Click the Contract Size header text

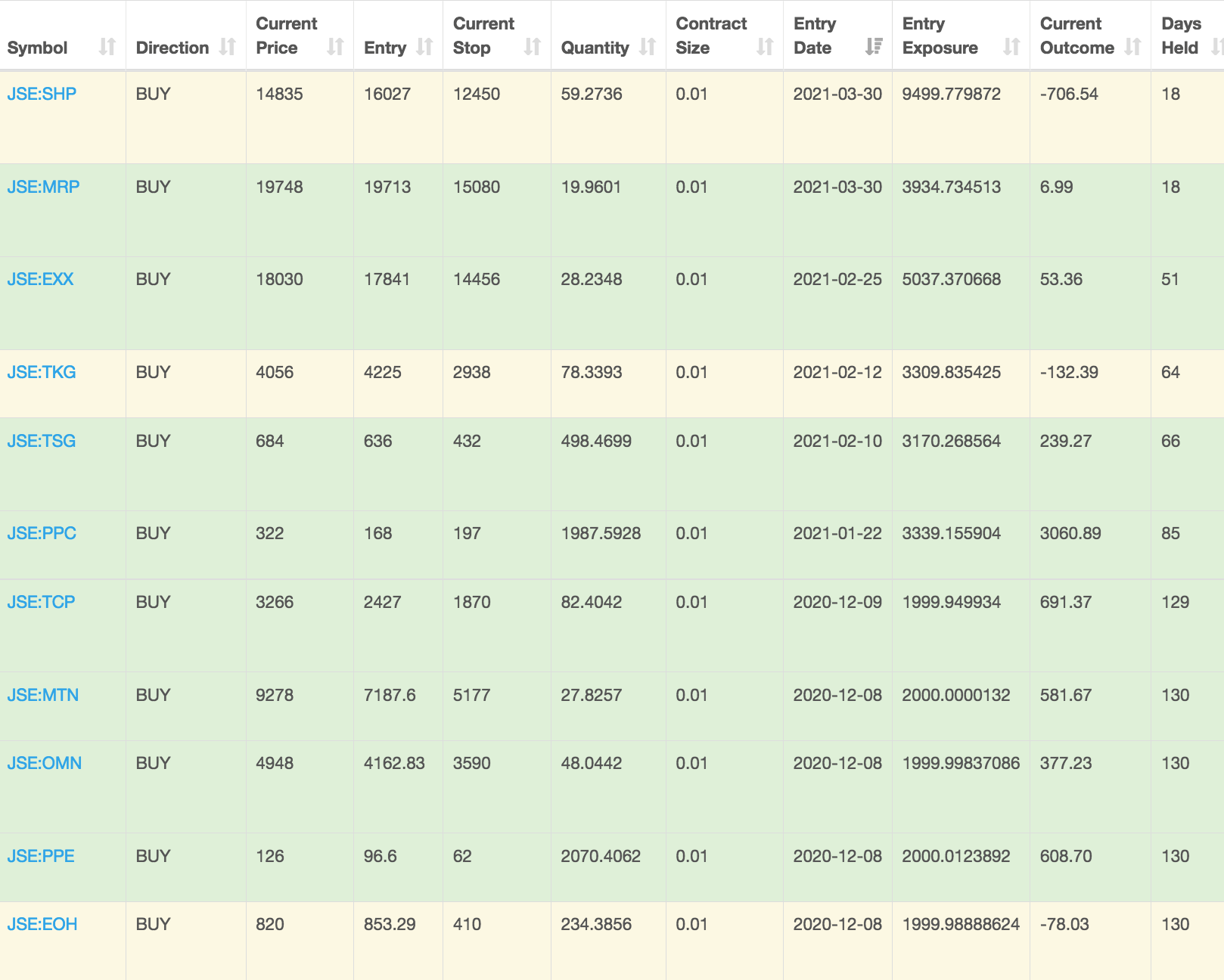(x=711, y=36)
